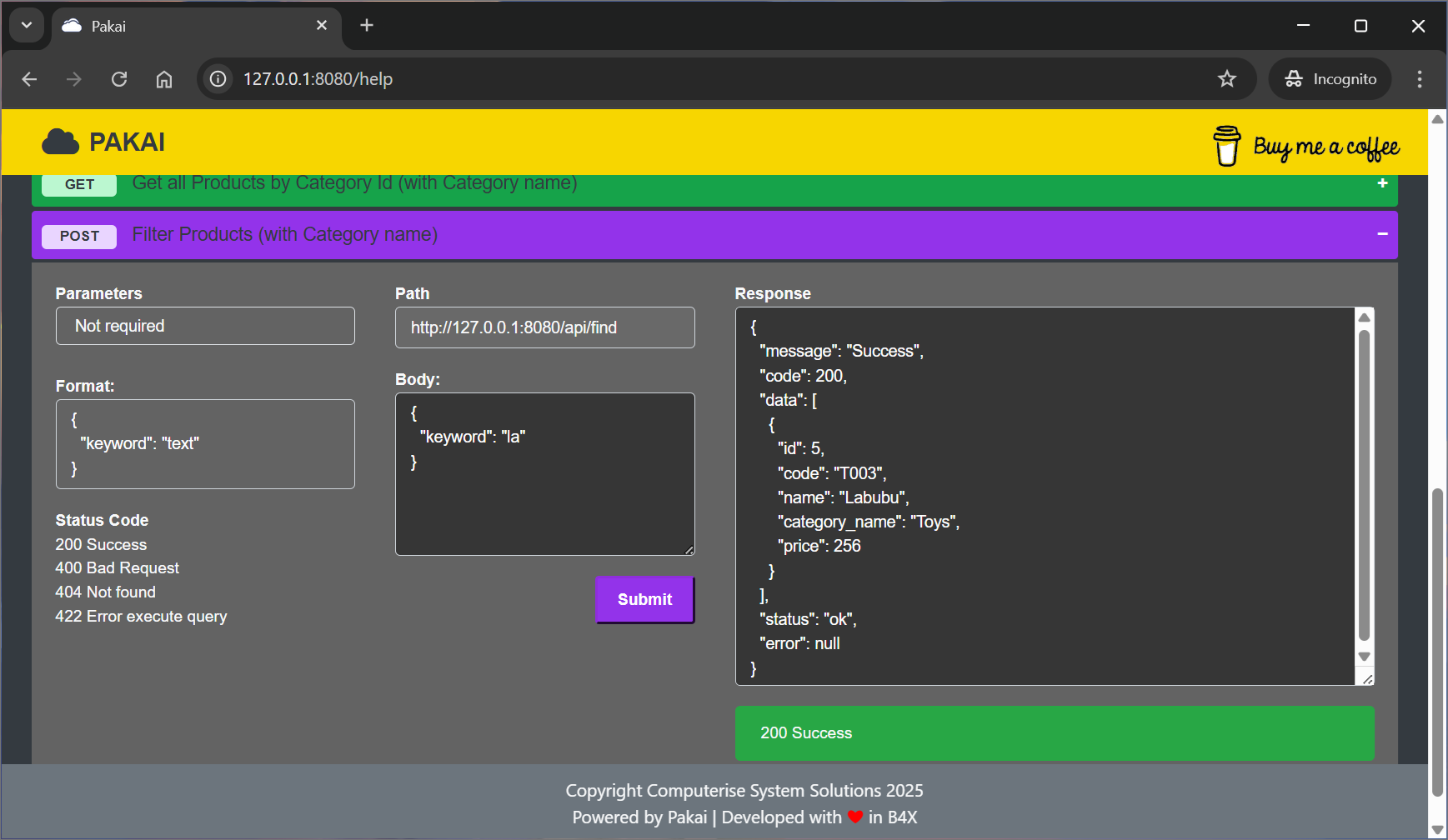Open the tab search dropdown arrow
This screenshot has height=840, width=1448.
pos(27,25)
